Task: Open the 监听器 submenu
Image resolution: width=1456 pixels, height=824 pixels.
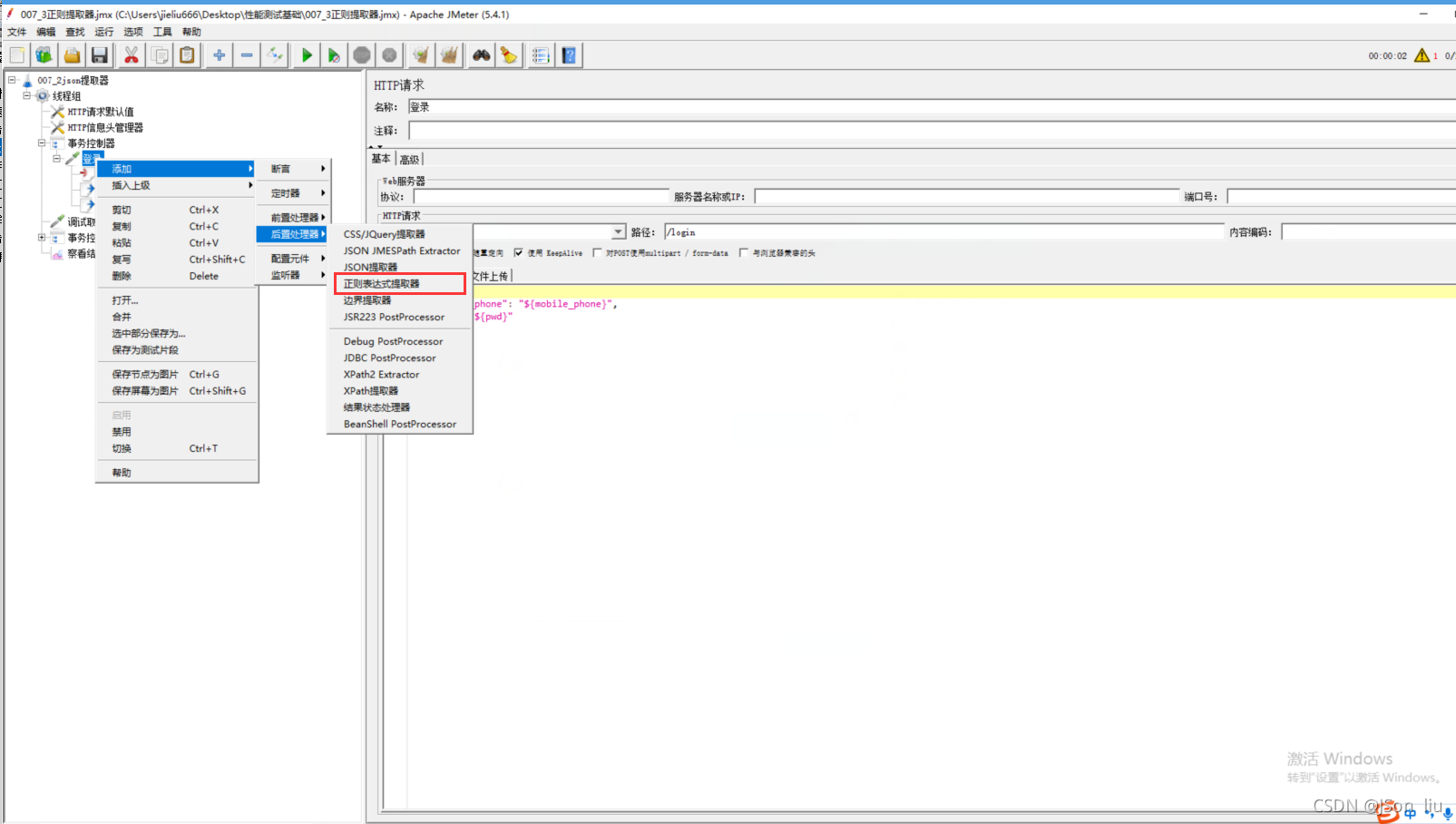Action: [293, 275]
